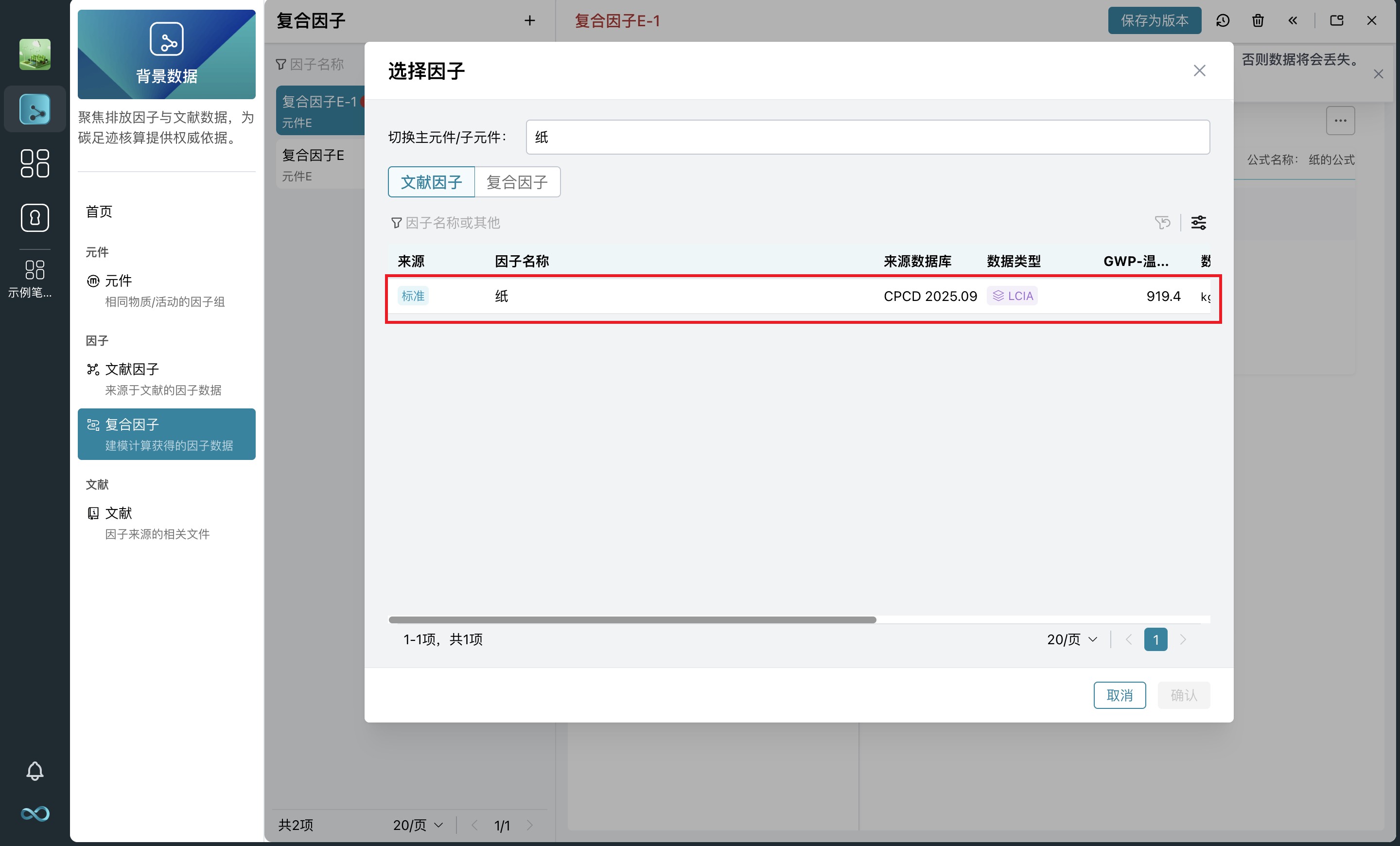Image resolution: width=1400 pixels, height=846 pixels.
Task: Click the 切换主元件/子元件 selector field
Action: point(867,137)
